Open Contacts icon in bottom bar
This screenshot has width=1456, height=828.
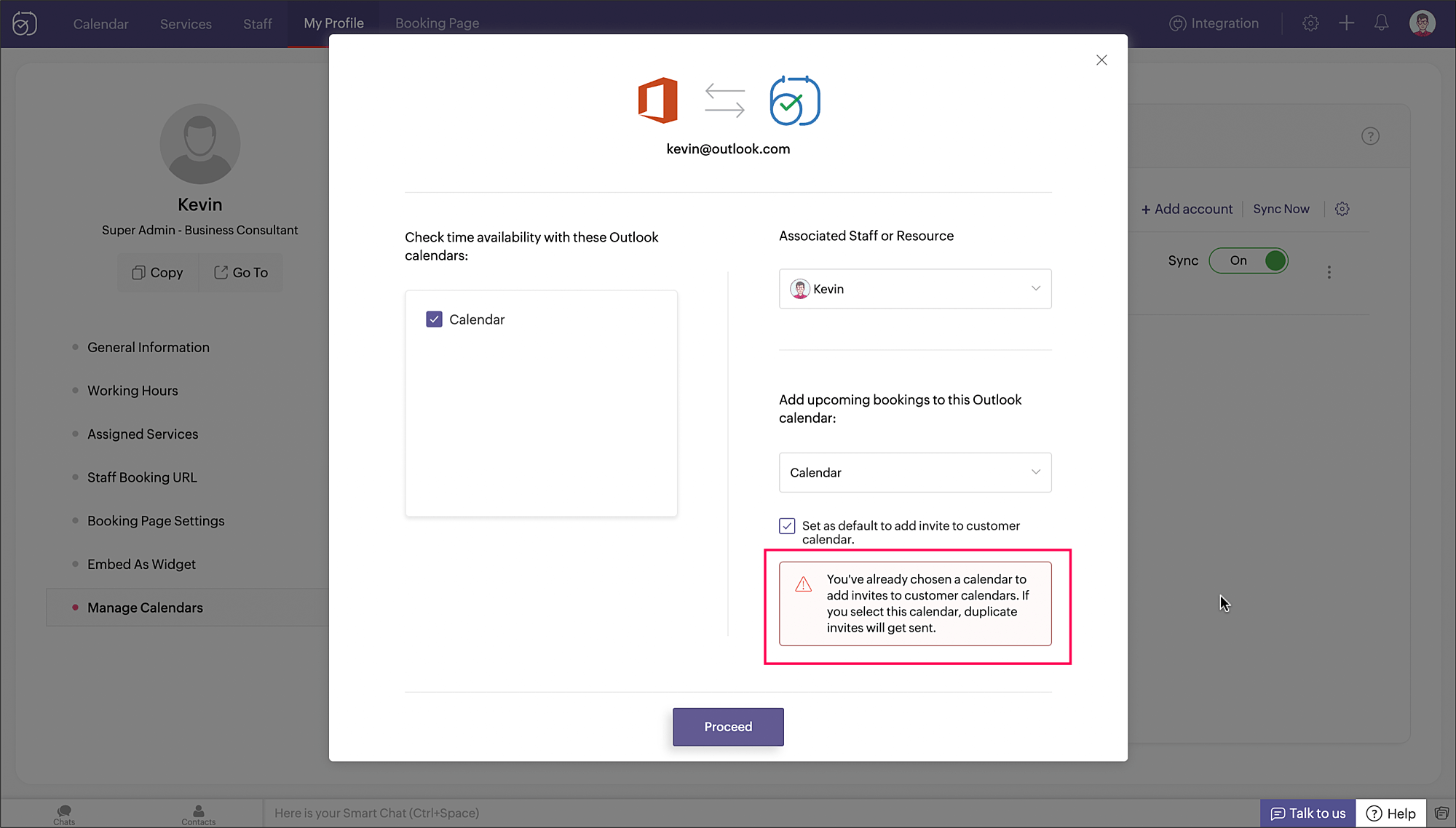click(x=198, y=813)
